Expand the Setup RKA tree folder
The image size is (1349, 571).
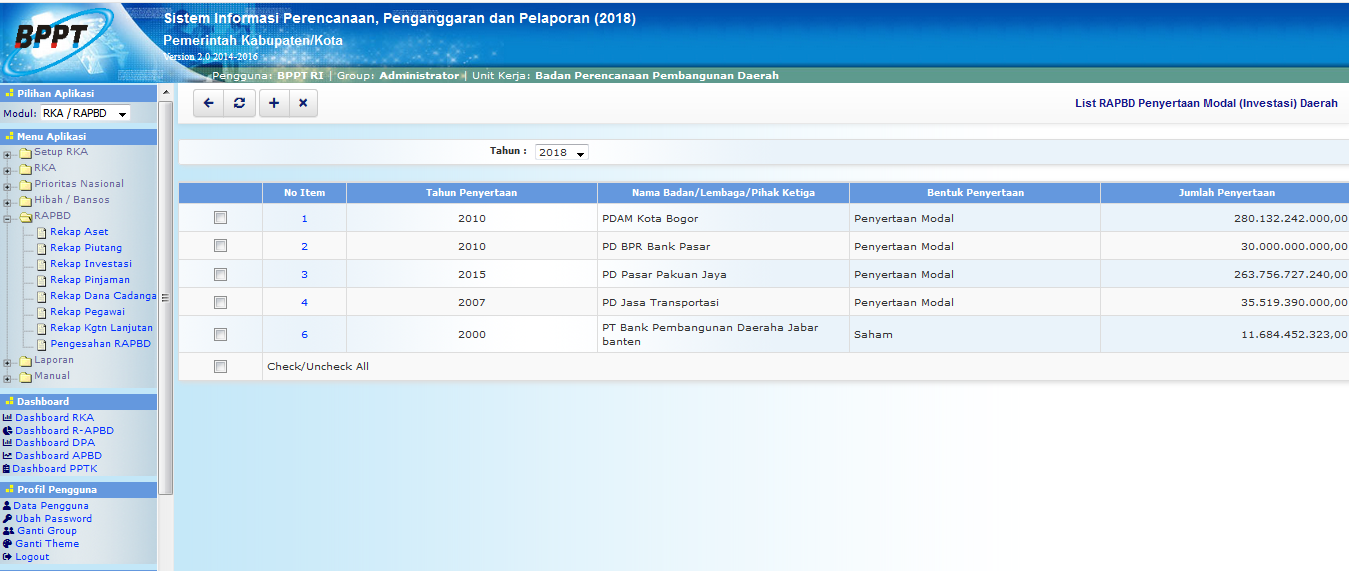click(x=8, y=154)
